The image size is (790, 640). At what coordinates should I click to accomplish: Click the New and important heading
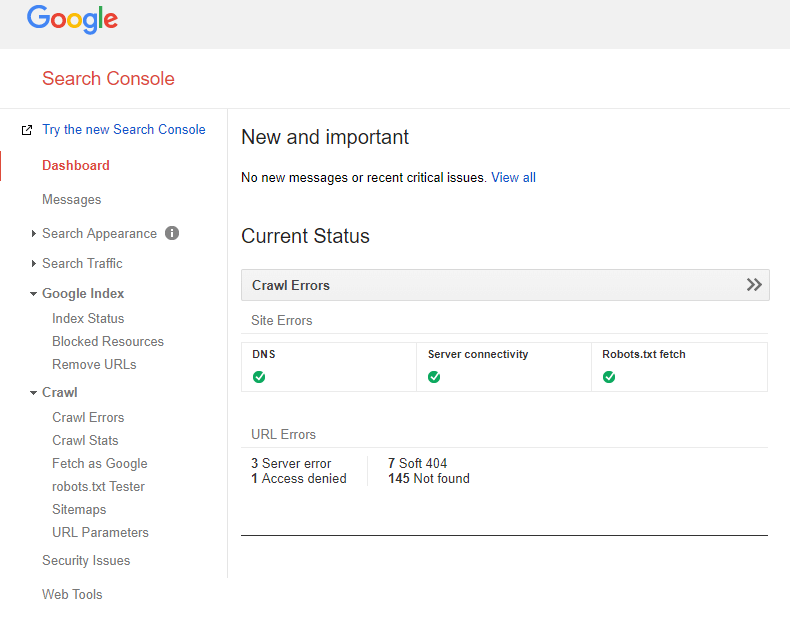[x=325, y=137]
